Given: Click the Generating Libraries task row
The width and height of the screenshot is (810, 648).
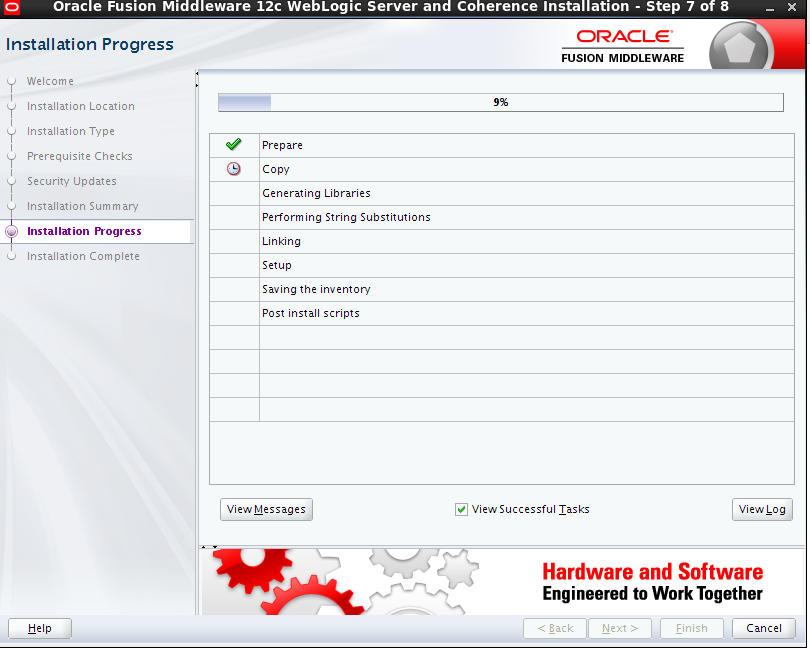Looking at the screenshot, I should 502,193.
